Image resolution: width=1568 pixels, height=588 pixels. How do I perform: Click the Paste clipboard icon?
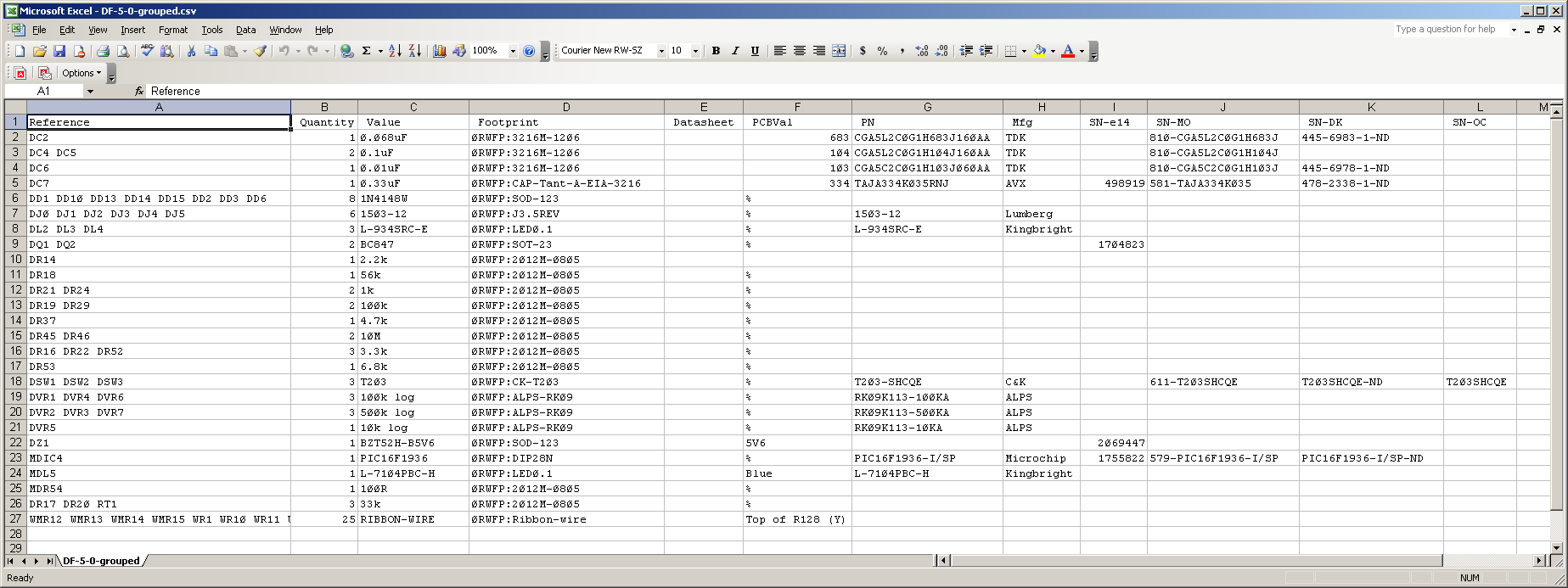coord(231,51)
